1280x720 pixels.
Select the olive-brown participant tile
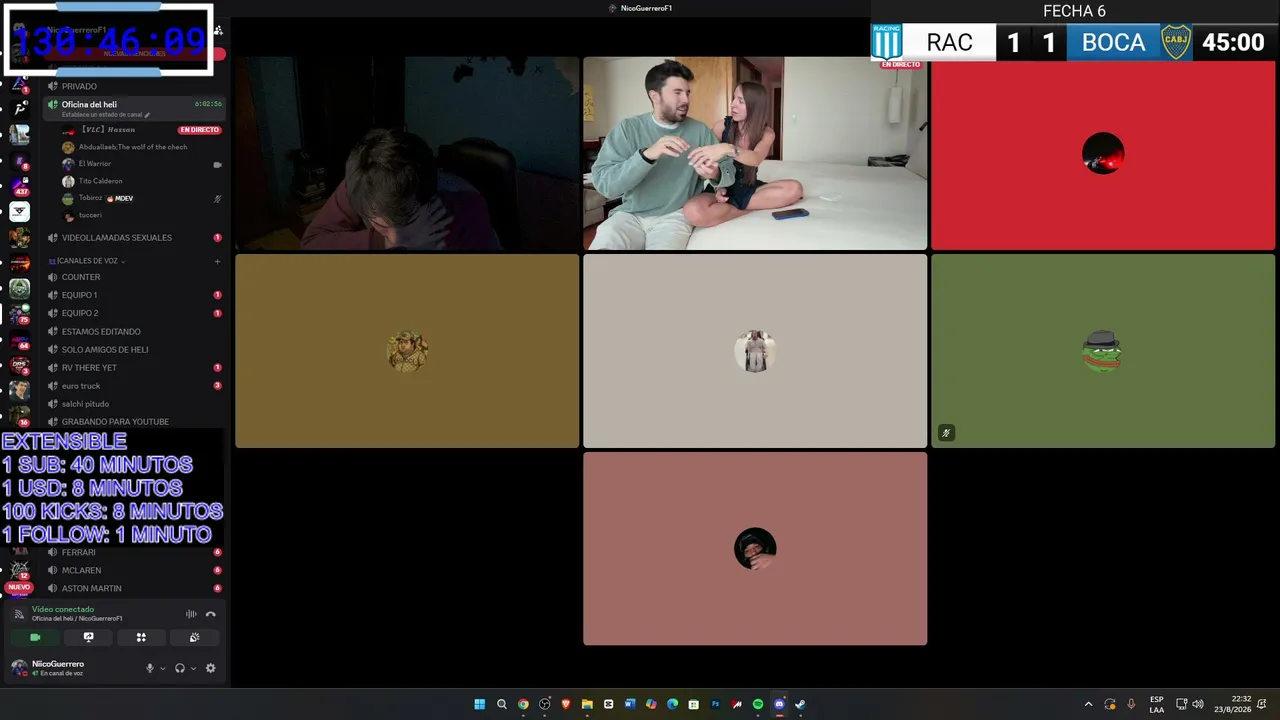[x=407, y=351]
